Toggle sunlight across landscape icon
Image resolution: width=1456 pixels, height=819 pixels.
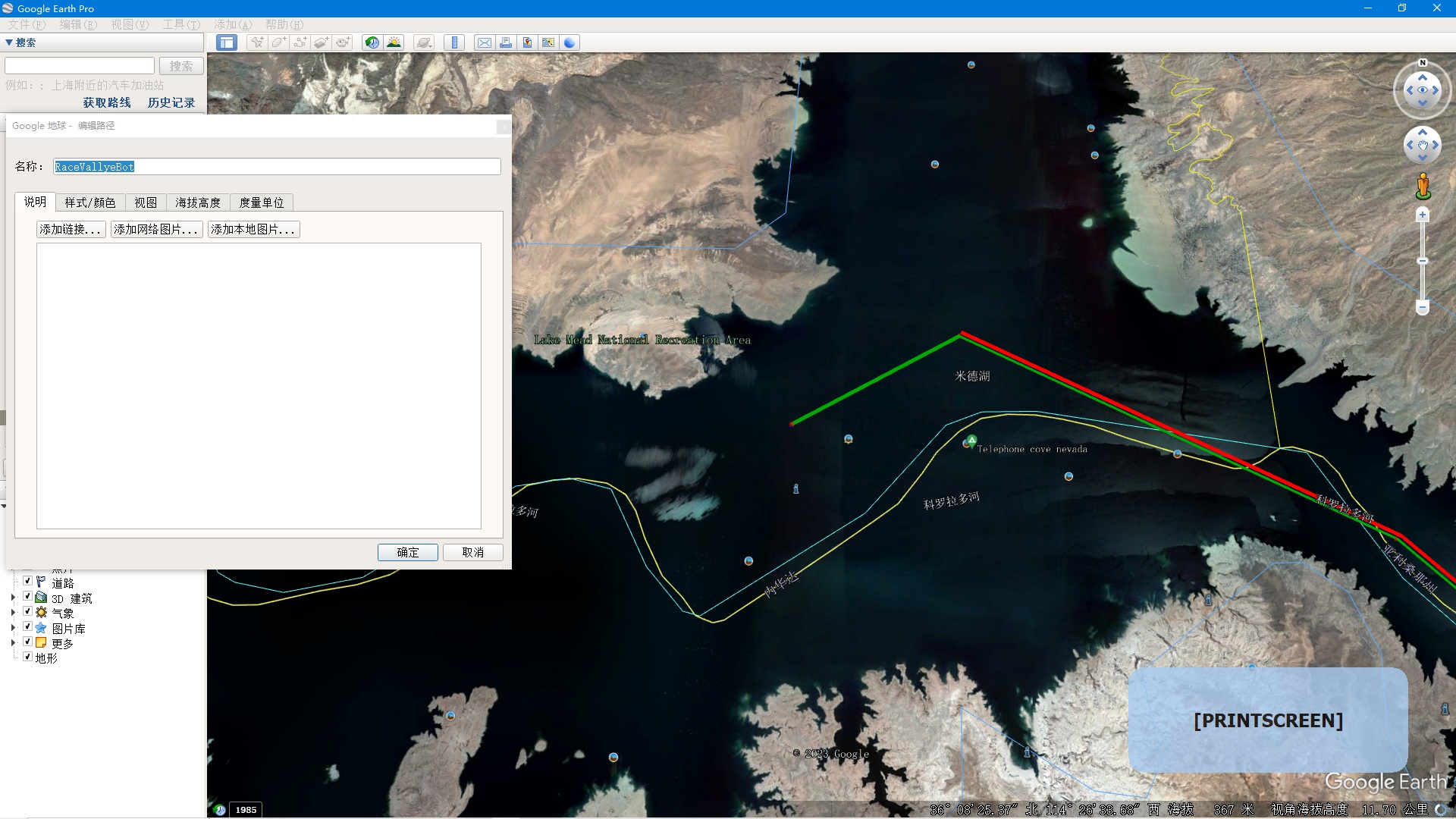394,42
